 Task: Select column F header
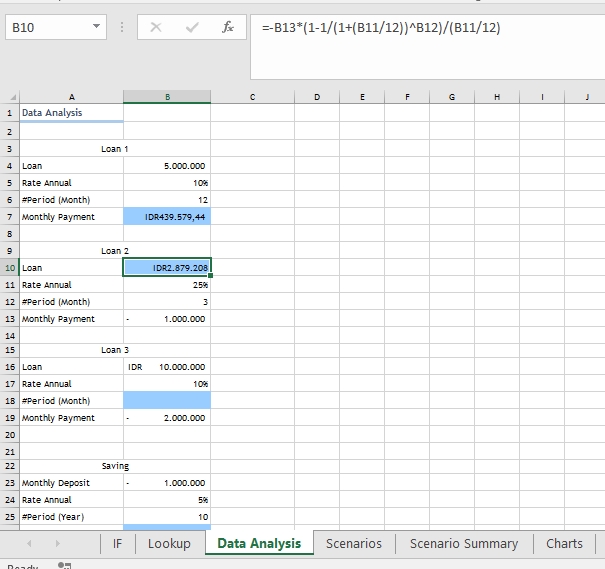(x=407, y=97)
